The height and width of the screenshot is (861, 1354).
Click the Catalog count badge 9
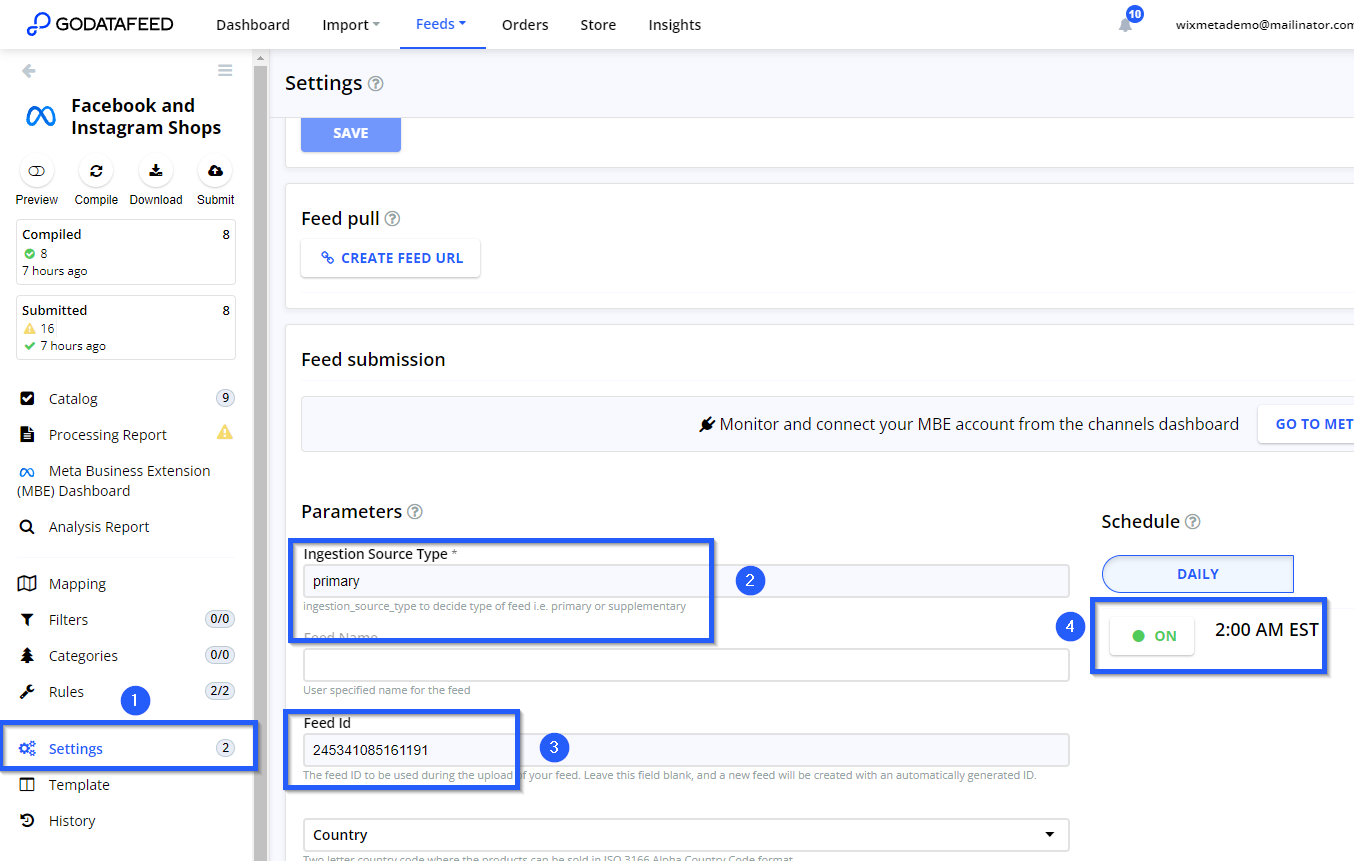tap(225, 398)
